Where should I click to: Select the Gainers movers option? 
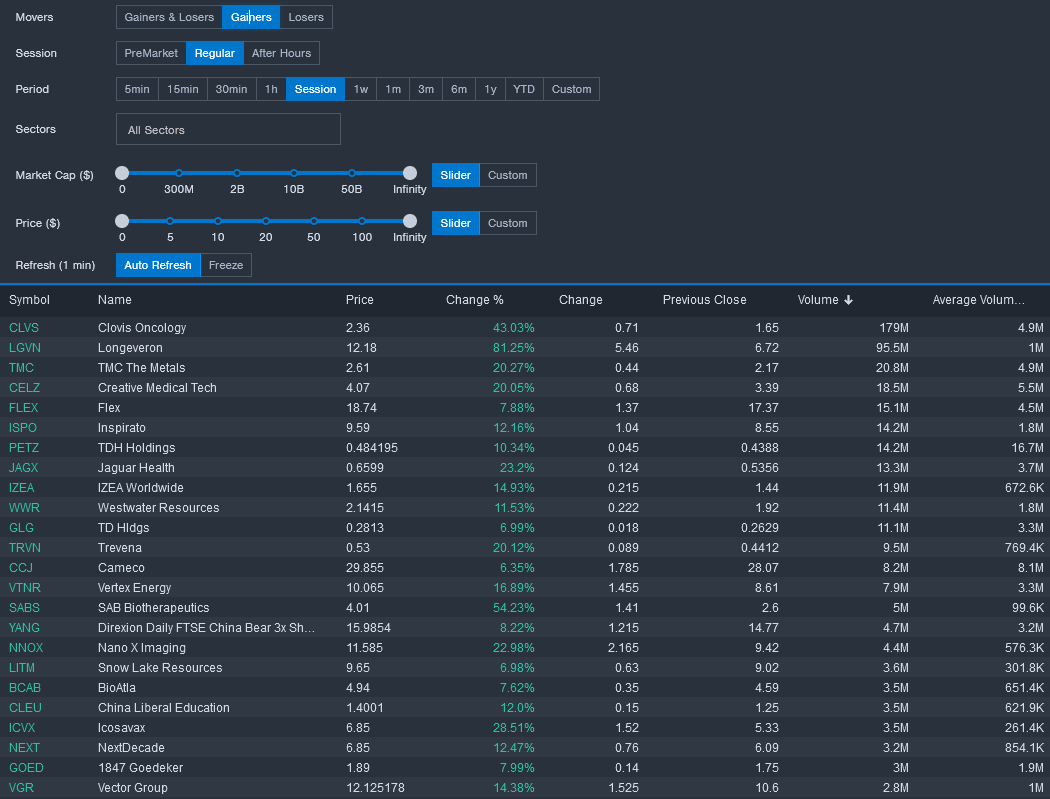coord(251,17)
